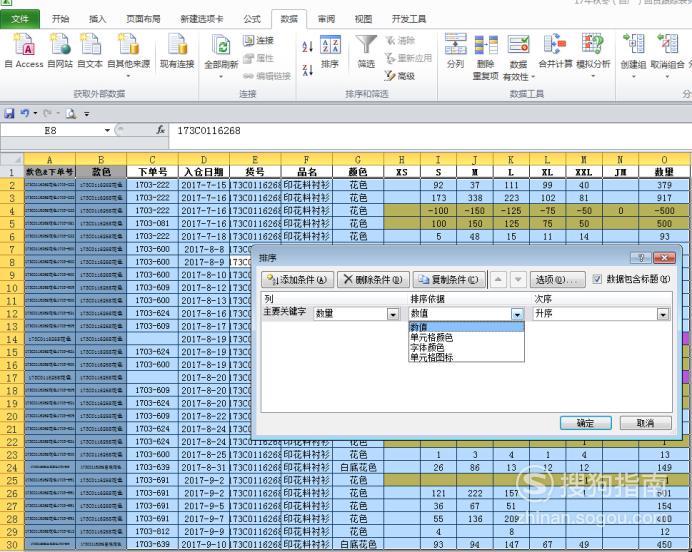Sort descending Z to A icon
Image resolution: width=692 pixels, height=552 pixels.
(308, 70)
